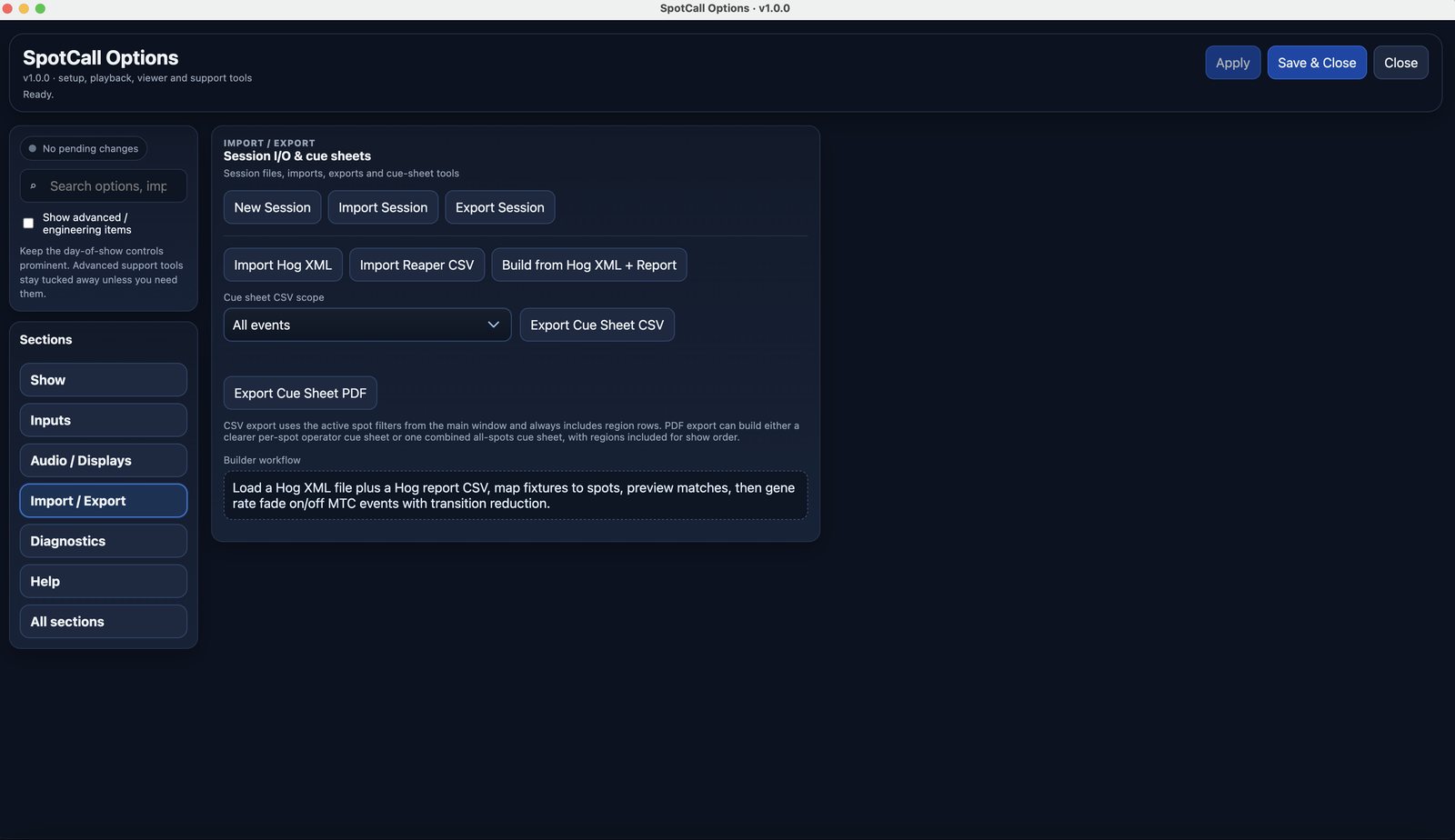Click Import Session

[383, 207]
